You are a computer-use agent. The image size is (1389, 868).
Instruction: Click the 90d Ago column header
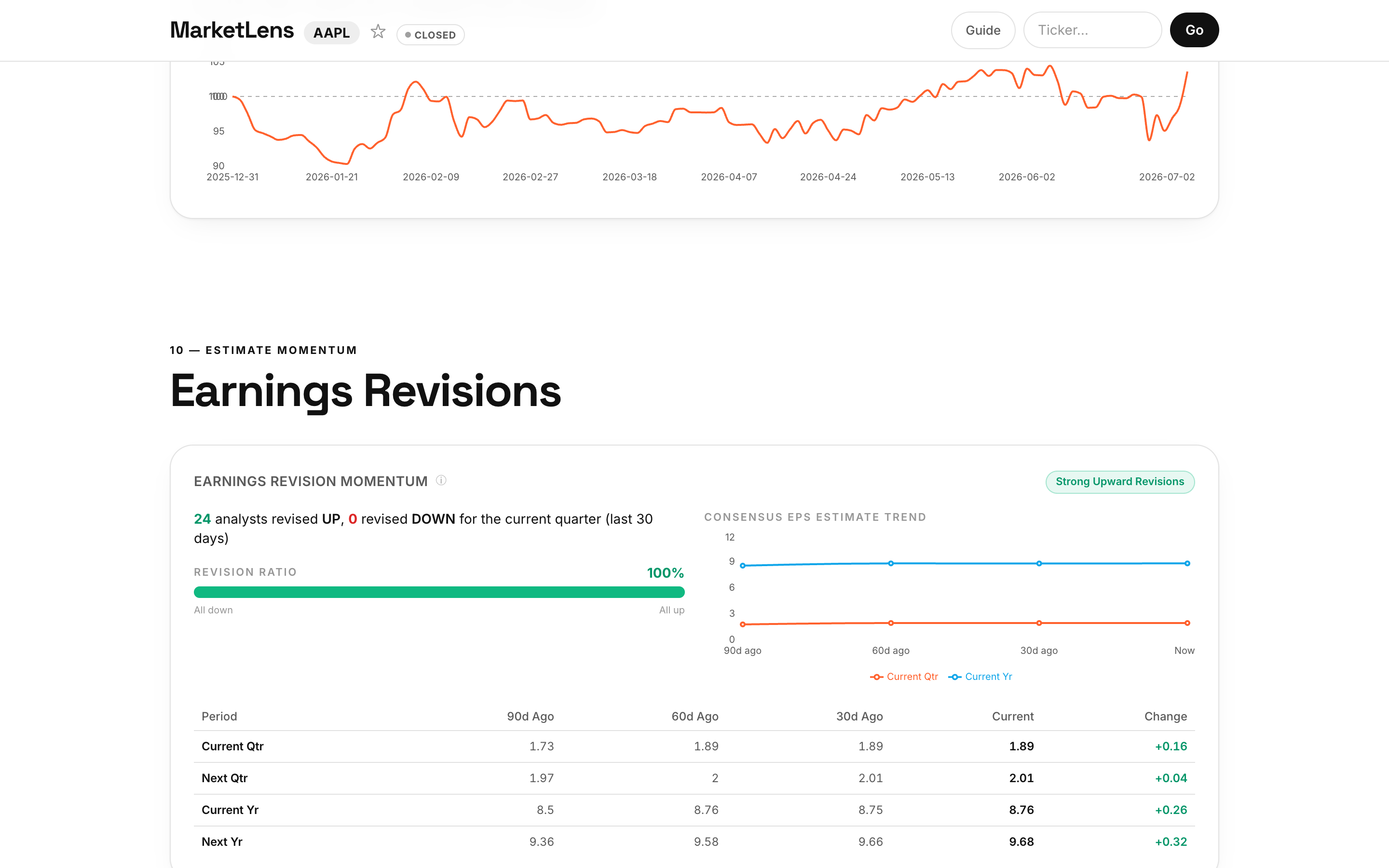[x=531, y=716]
